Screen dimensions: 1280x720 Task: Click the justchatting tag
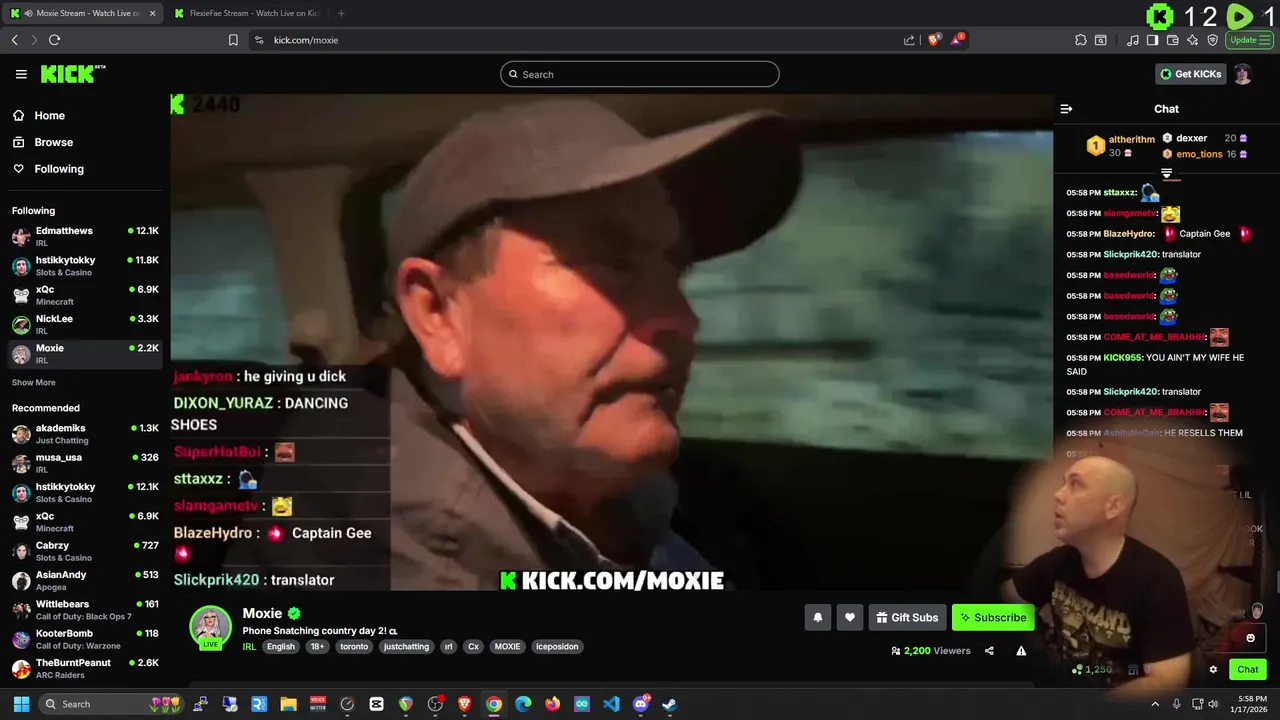point(406,647)
